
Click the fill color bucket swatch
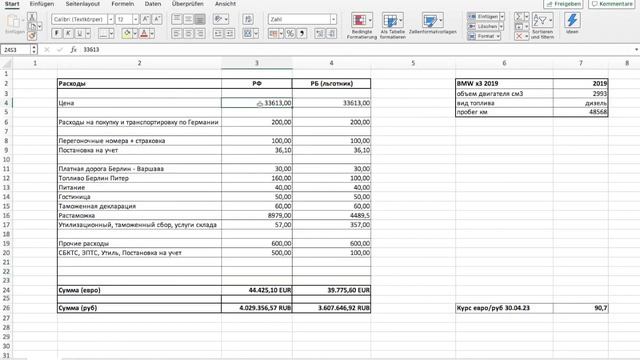tap(127, 33)
